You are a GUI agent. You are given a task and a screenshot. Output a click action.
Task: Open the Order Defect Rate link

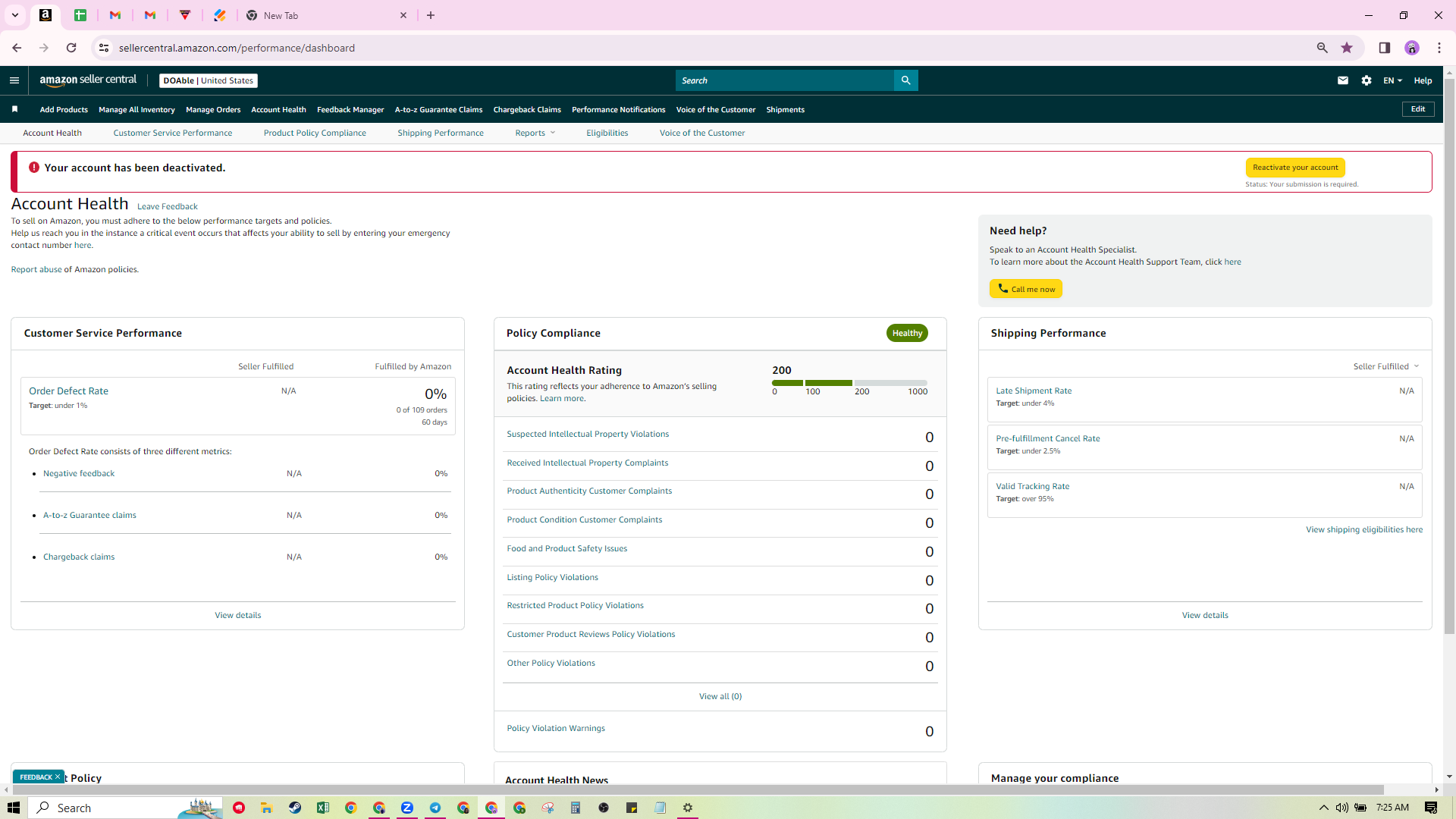(68, 391)
